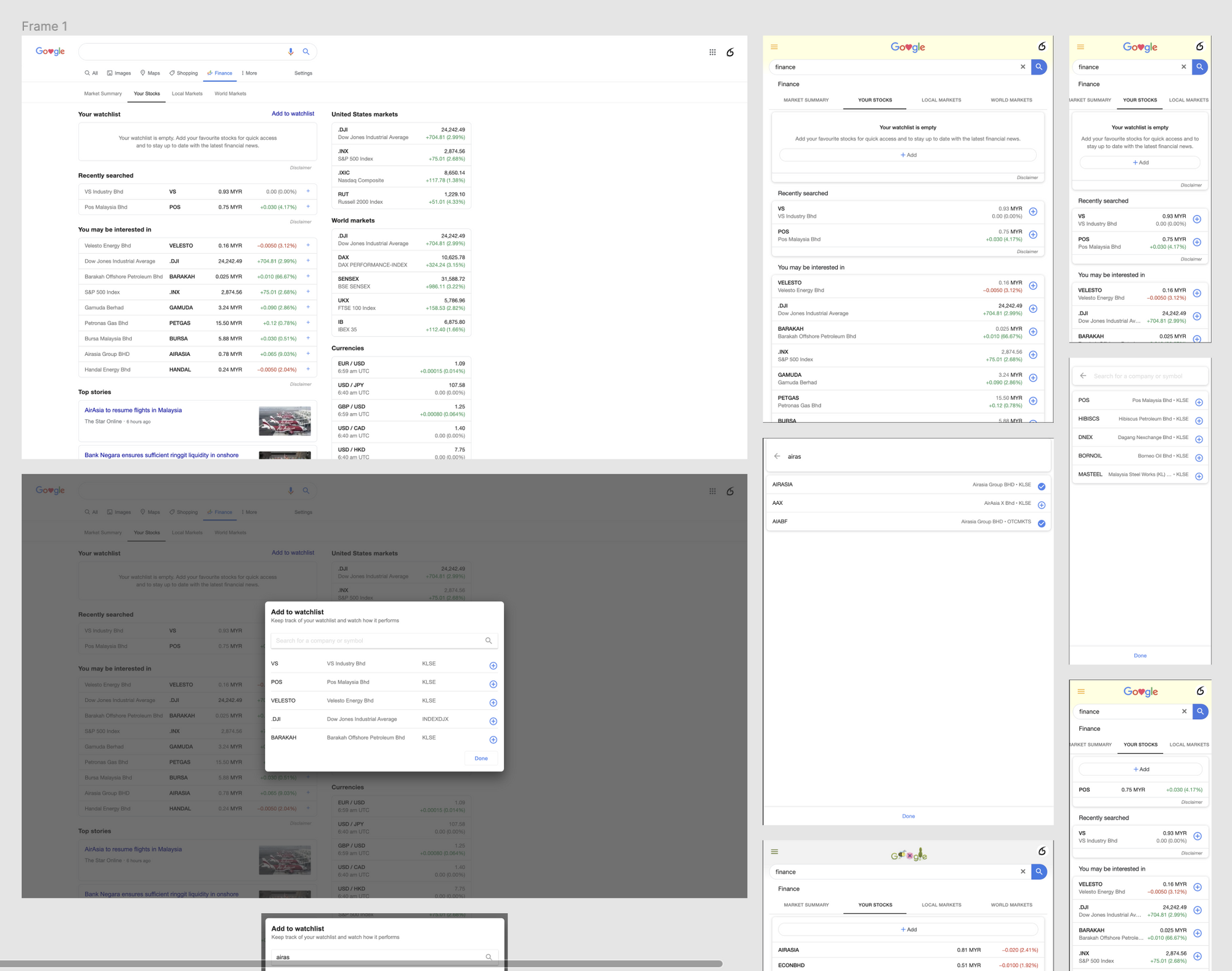Switch to World Markets in the undimmed desktop frame
Screen dimensions: 1232x971
(x=230, y=94)
